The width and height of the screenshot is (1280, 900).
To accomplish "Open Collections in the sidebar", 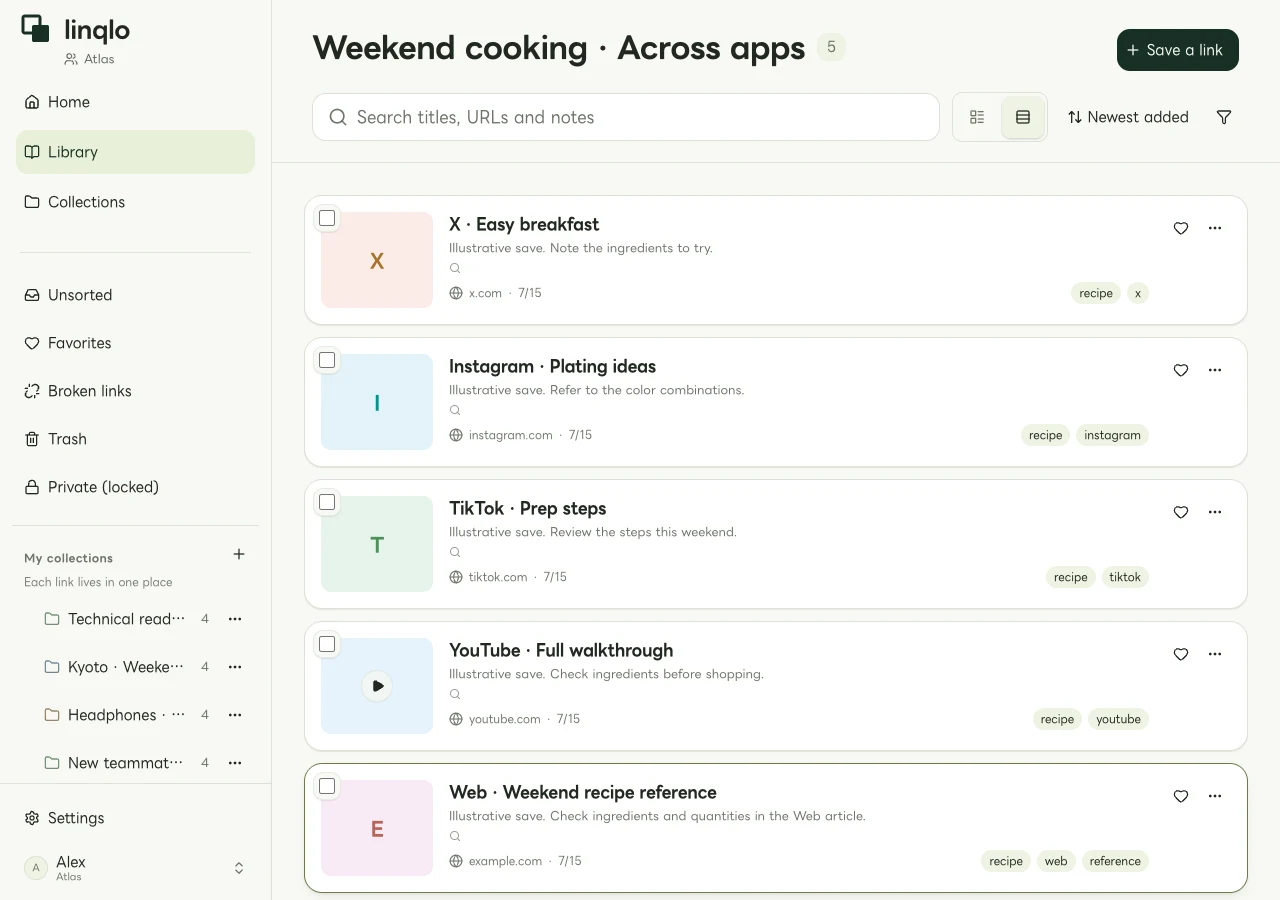I will tap(135, 202).
